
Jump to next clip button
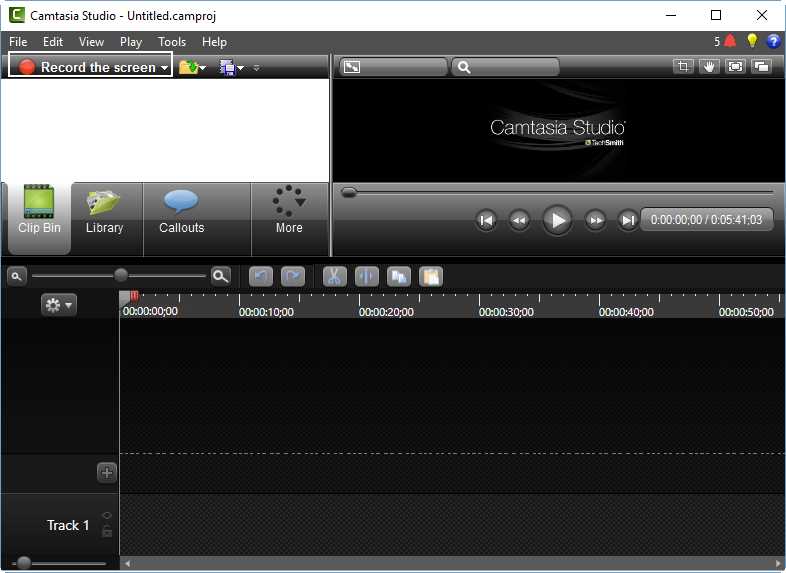(x=628, y=220)
